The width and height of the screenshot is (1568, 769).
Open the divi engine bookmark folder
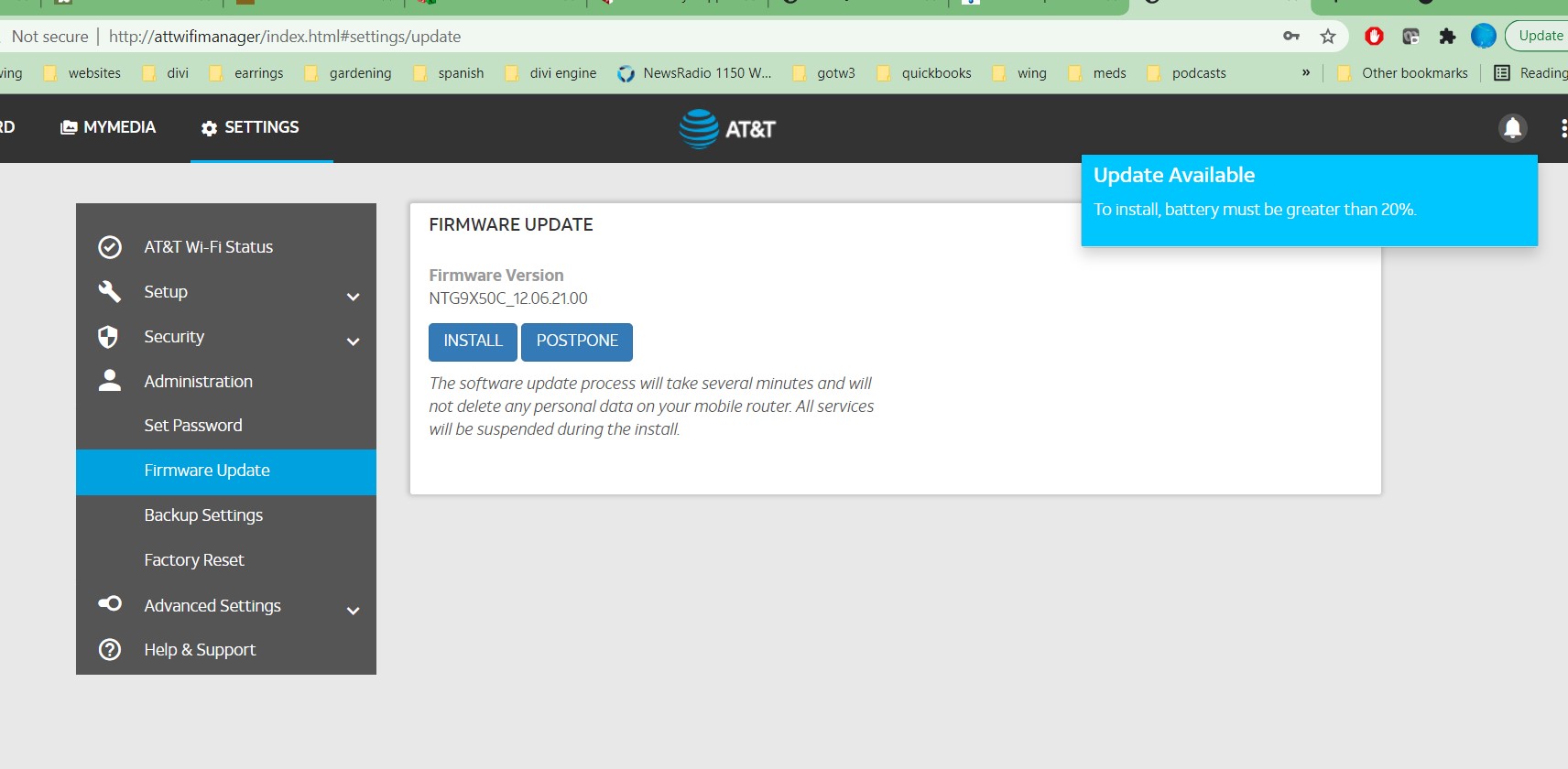[550, 73]
